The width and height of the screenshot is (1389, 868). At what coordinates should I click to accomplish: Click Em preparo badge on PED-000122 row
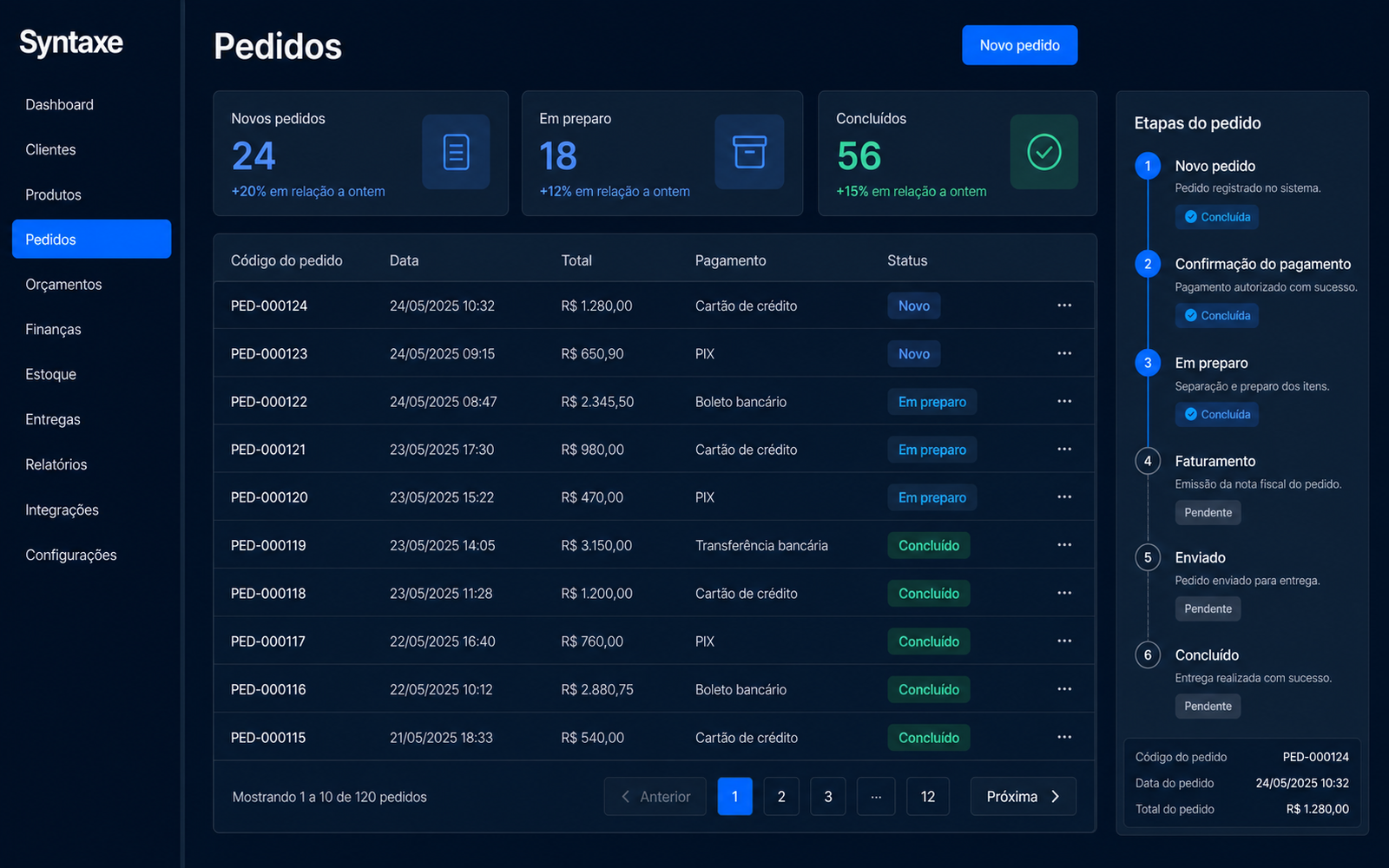tap(932, 402)
